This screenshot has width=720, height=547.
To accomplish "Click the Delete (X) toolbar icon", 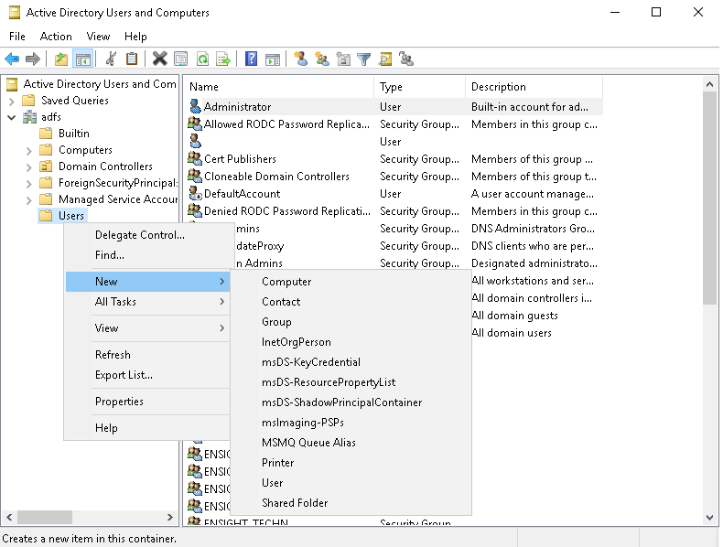I will (159, 59).
